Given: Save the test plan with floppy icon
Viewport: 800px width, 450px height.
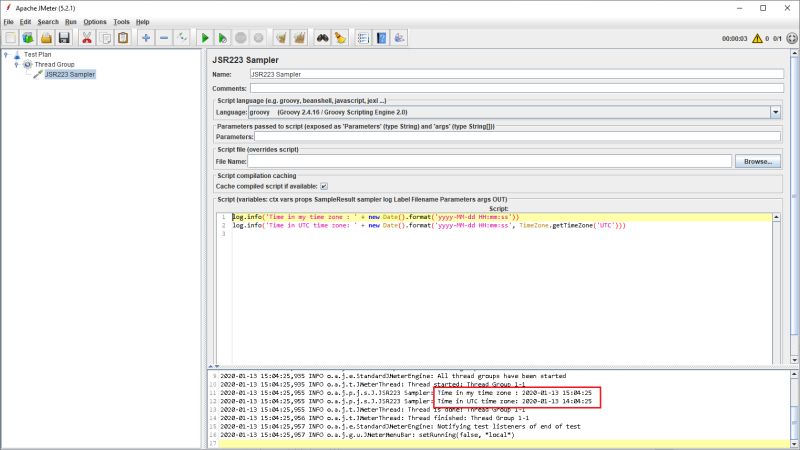Looking at the screenshot, I should pyautogui.click(x=64, y=38).
